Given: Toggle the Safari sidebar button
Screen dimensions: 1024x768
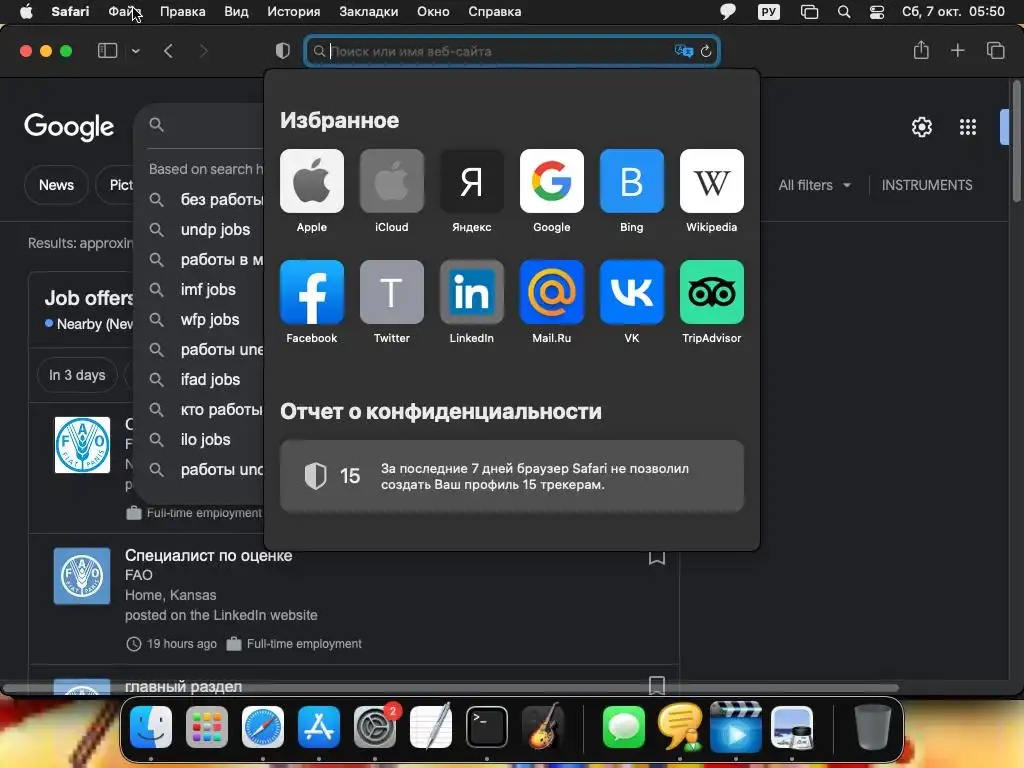Looking at the screenshot, I should pos(107,50).
